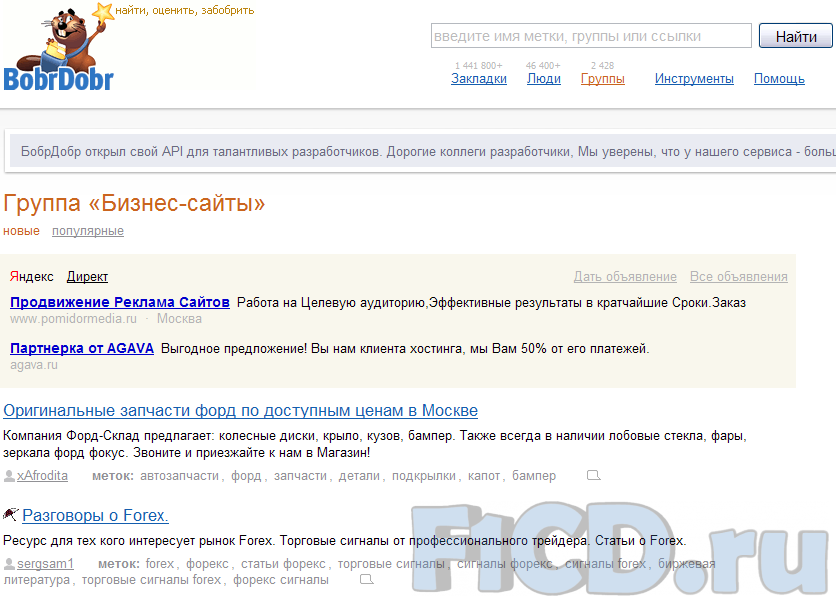Open Разговоры о Forex bookmark link

[95, 516]
